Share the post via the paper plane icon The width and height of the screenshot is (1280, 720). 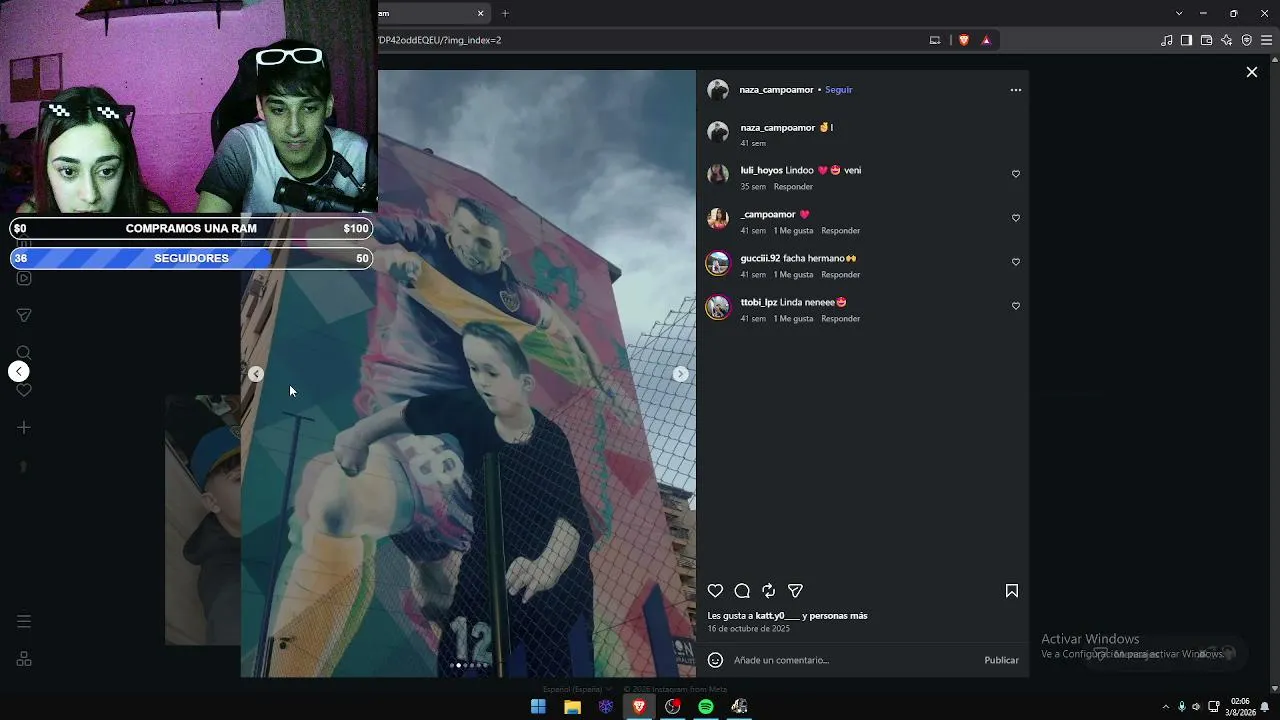tap(795, 591)
